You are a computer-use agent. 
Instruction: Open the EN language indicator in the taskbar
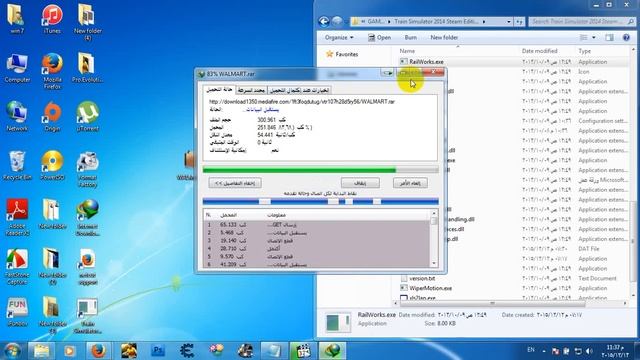[531, 350]
